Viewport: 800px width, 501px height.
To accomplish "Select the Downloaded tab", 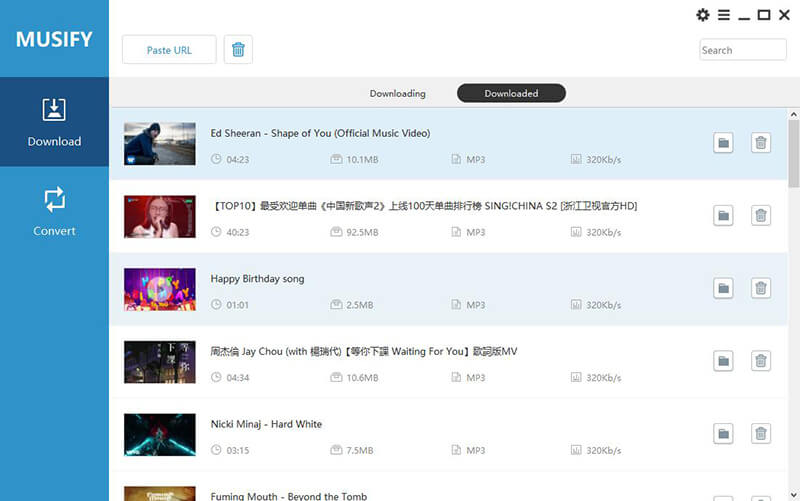I will 511,93.
